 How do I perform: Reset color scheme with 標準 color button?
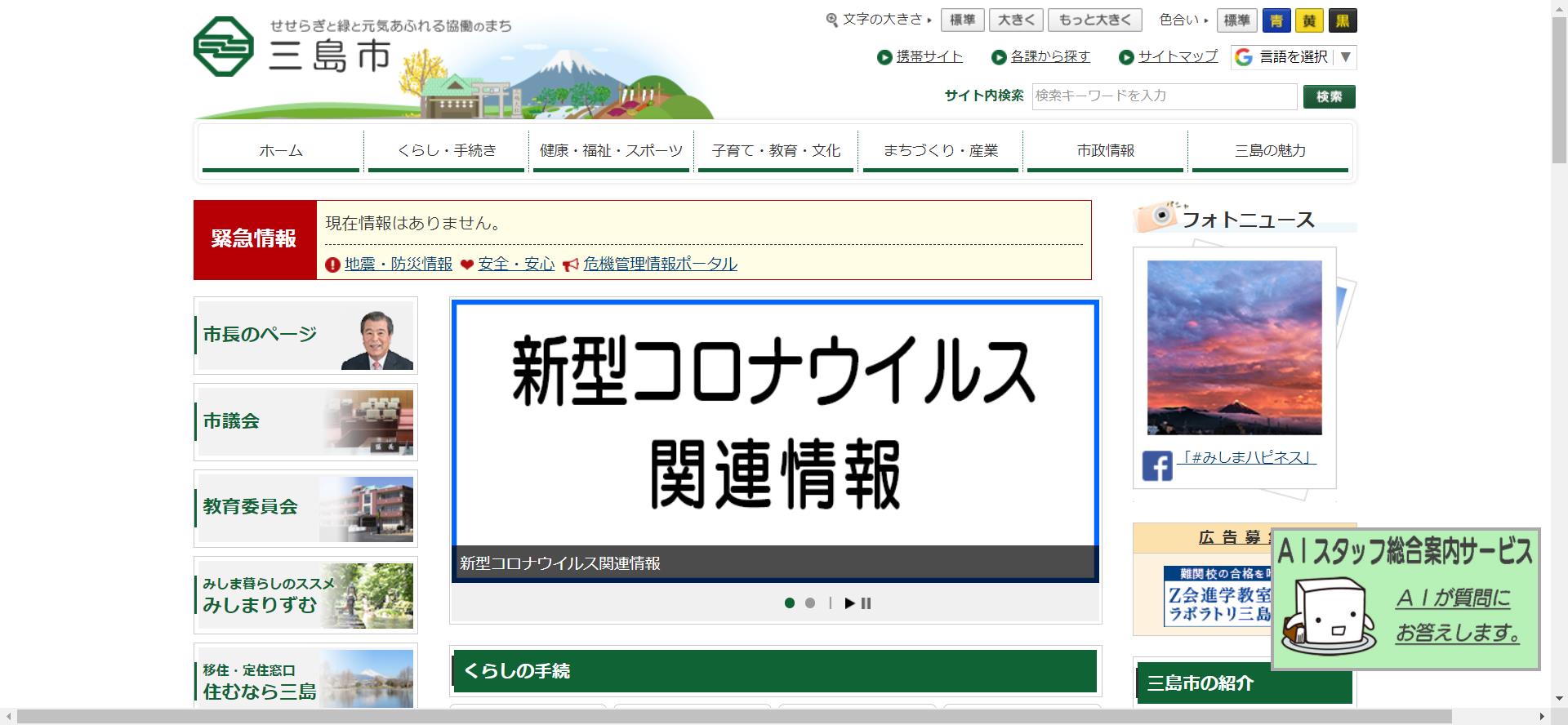(x=1236, y=20)
